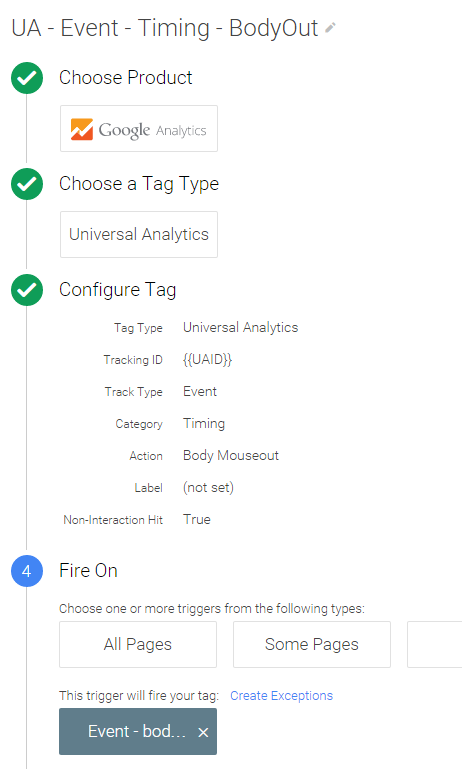Choose the Some Pages trigger type
The image size is (462, 769).
pyautogui.click(x=312, y=644)
